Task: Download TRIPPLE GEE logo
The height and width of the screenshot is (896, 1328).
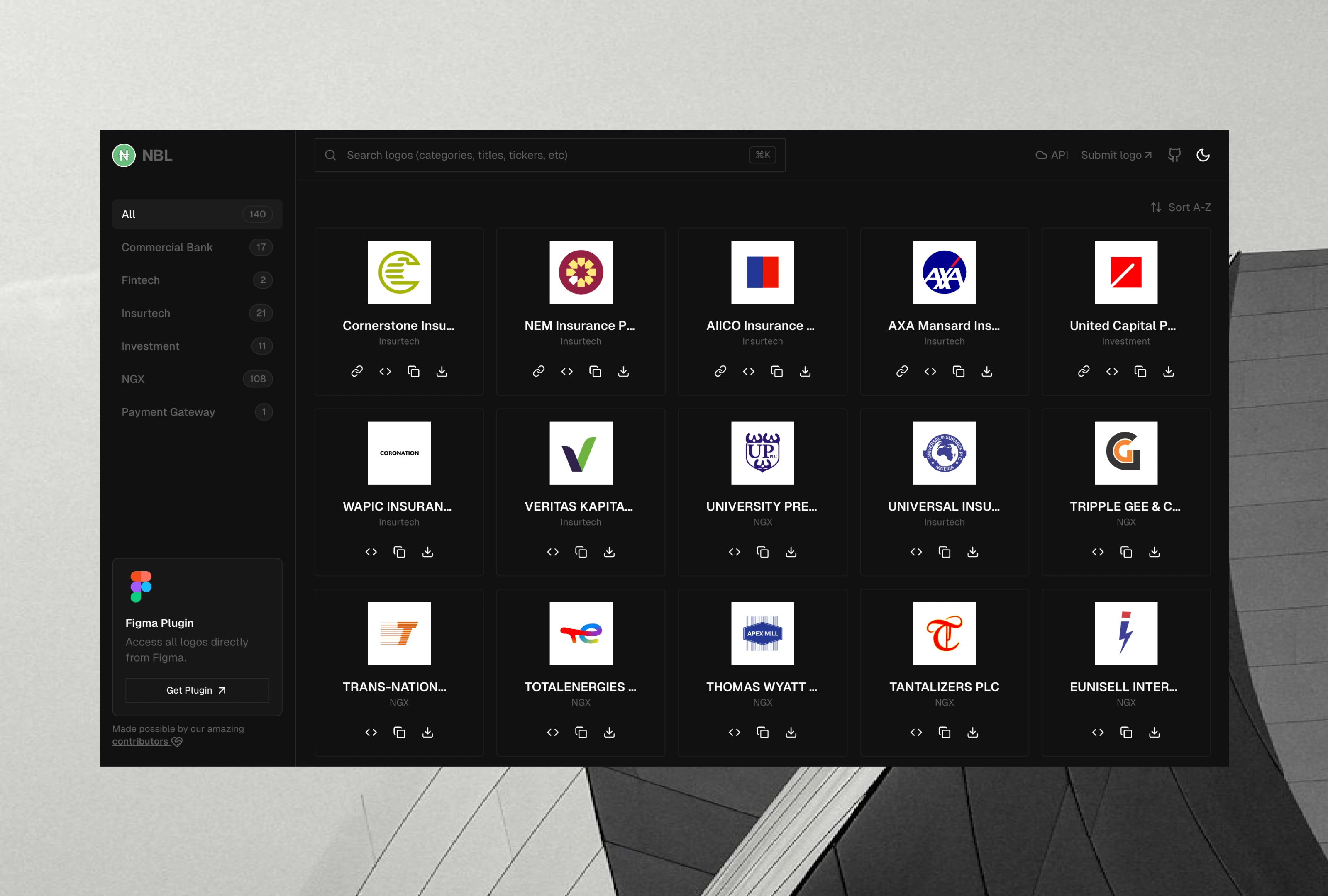Action: coord(1154,552)
